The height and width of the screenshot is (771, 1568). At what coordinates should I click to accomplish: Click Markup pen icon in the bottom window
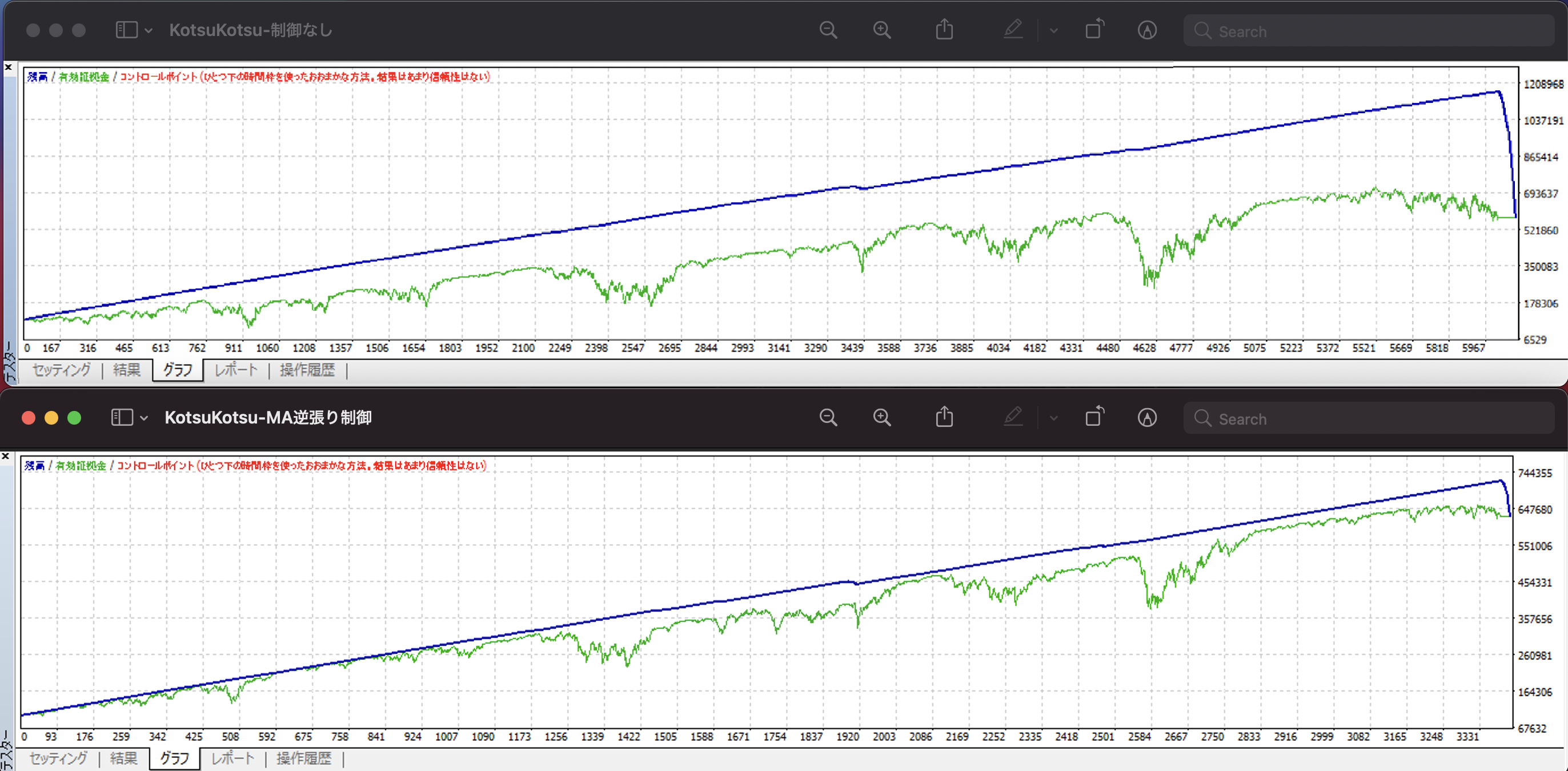[x=1013, y=417]
